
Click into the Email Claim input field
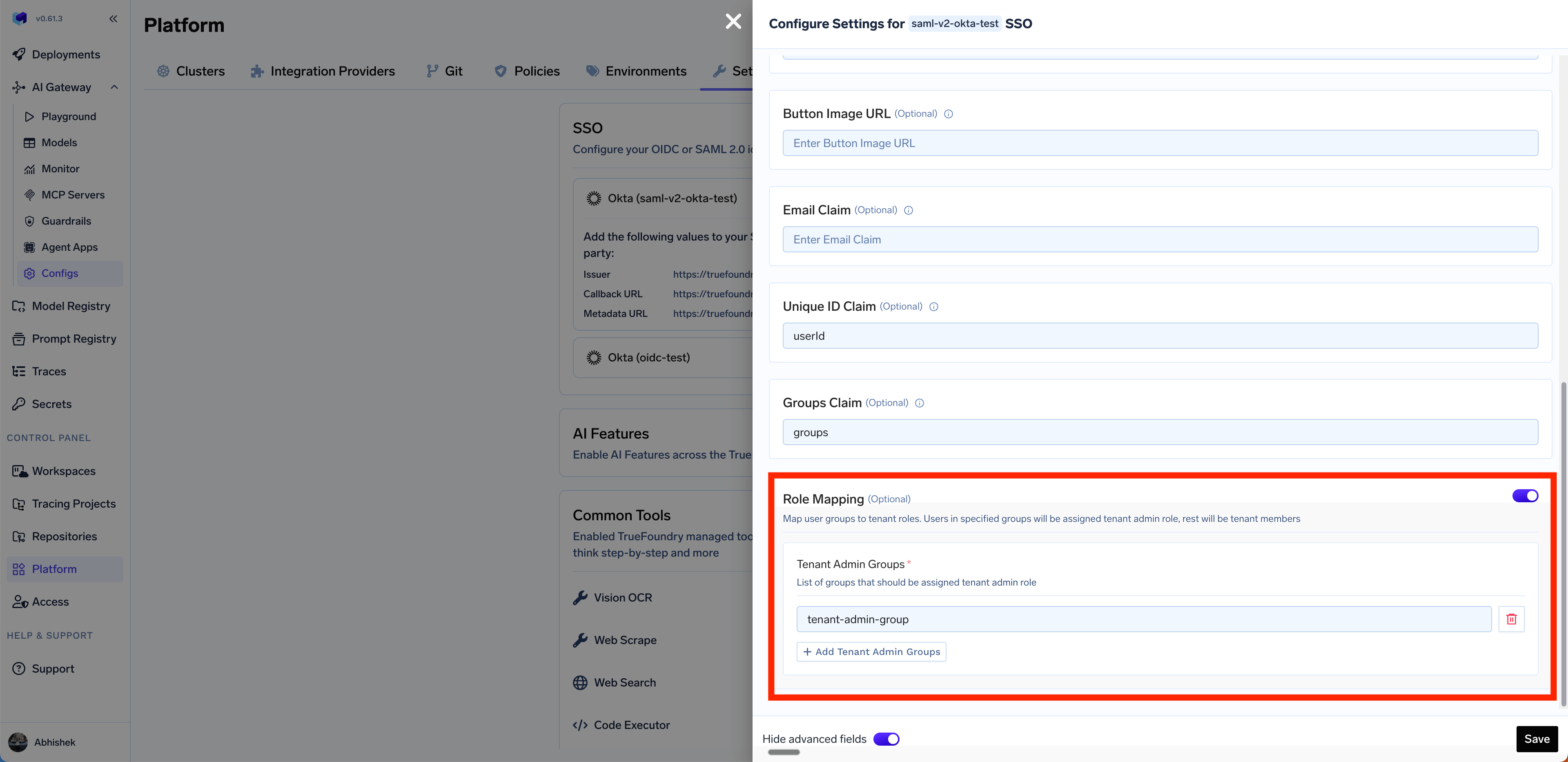(1160, 239)
